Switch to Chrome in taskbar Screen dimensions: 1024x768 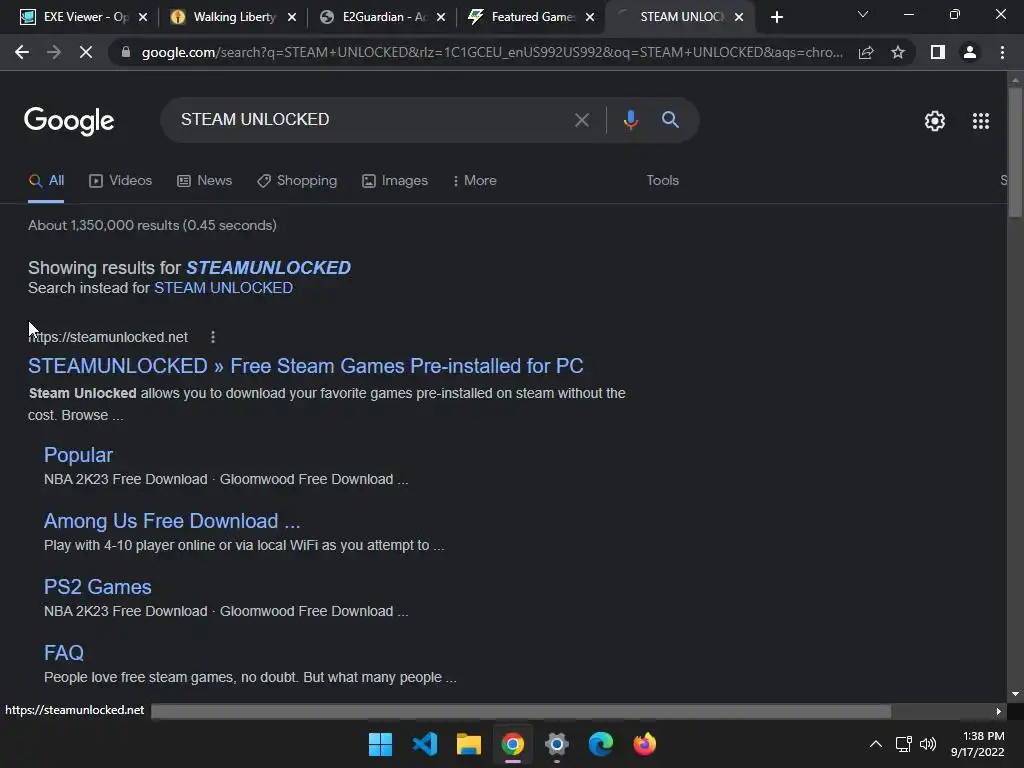tap(513, 744)
